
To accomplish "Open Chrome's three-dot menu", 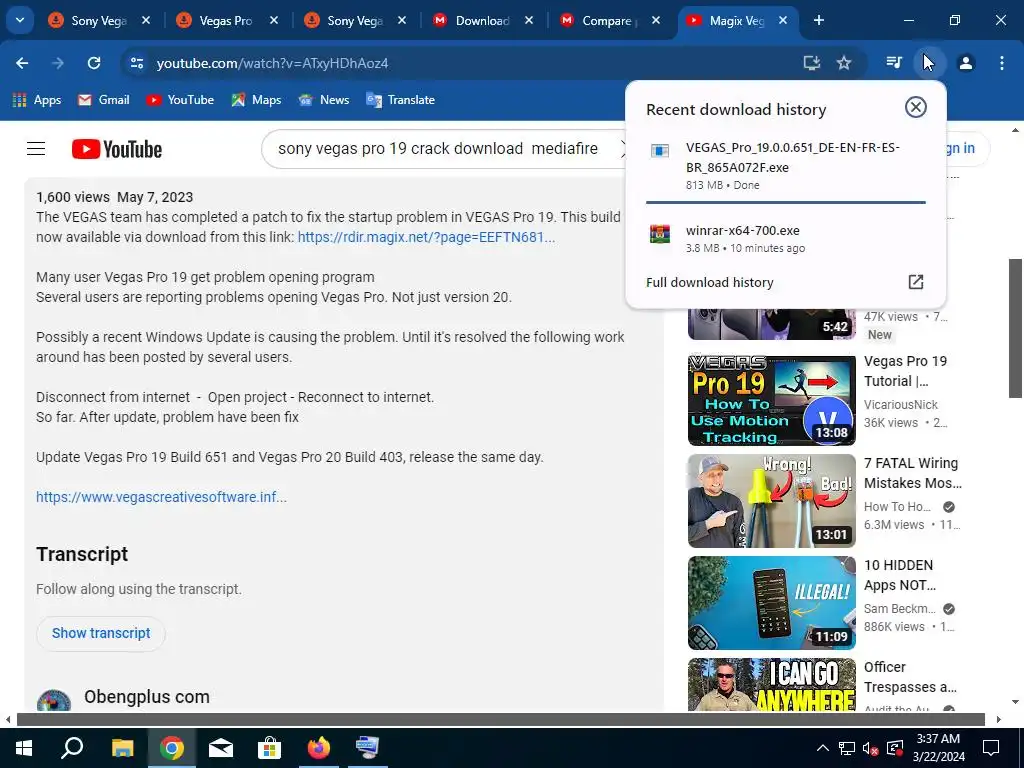I will 1002,63.
